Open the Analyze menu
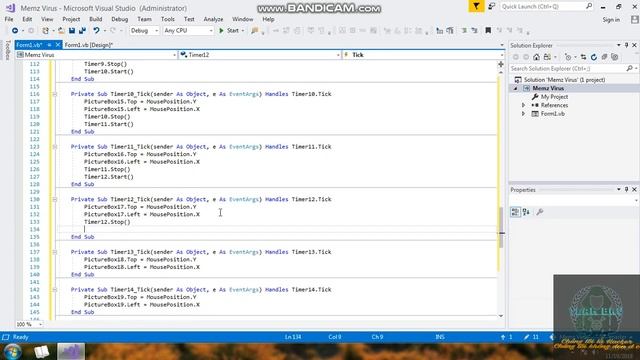The width and height of the screenshot is (640, 360). 213,19
